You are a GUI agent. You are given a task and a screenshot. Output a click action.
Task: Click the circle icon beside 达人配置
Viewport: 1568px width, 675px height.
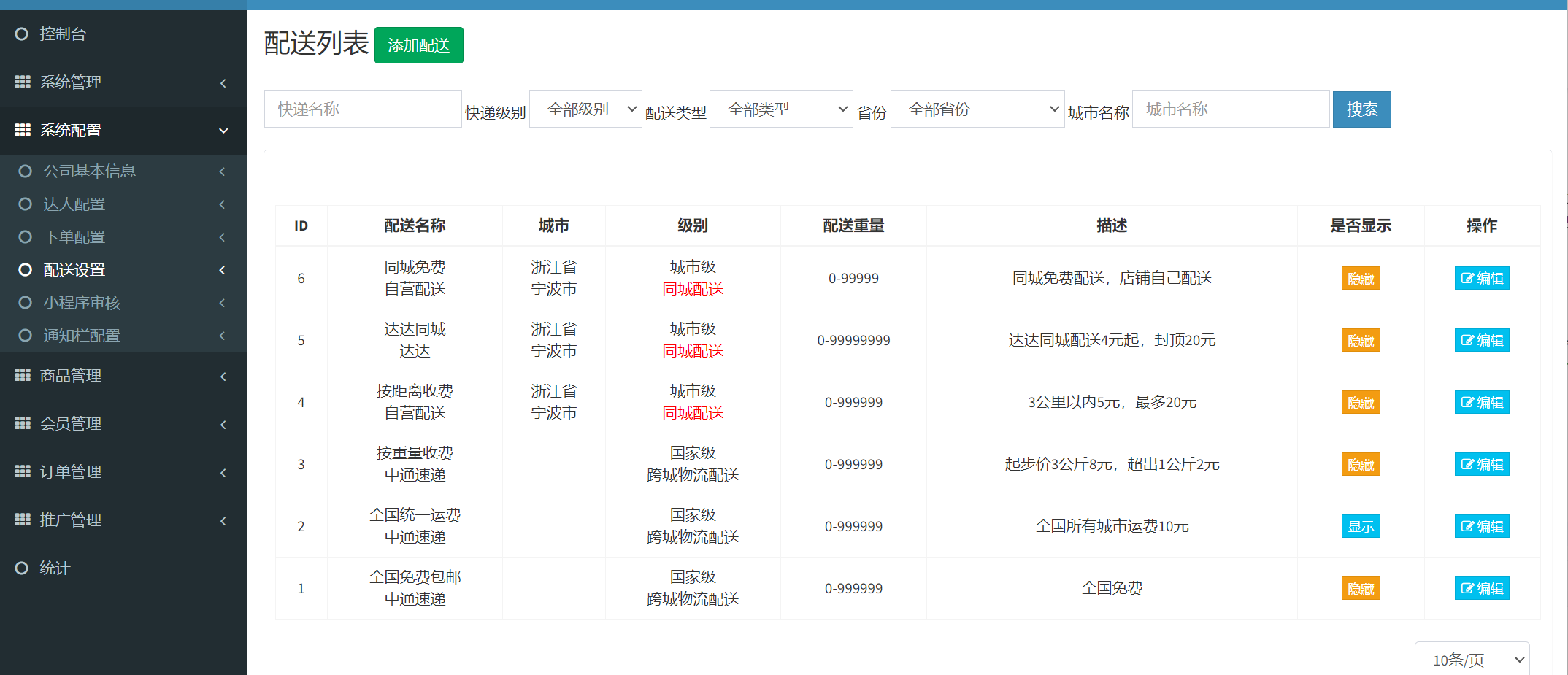tap(26, 204)
